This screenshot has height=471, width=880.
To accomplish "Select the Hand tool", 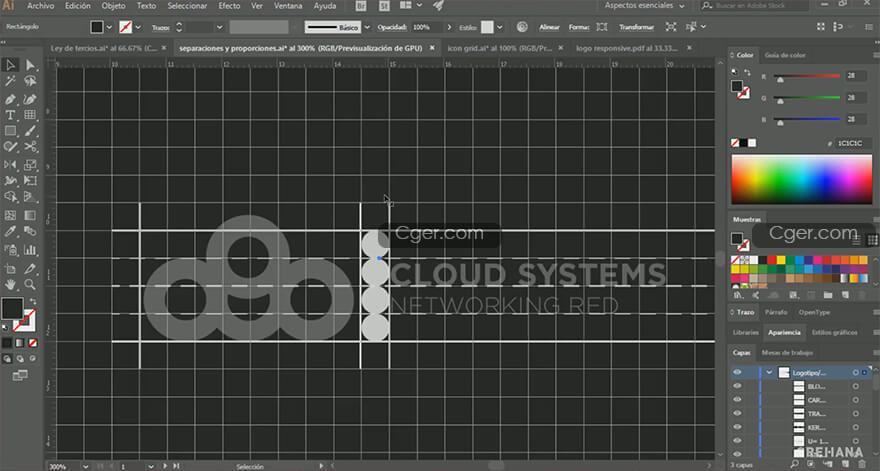I will (x=10, y=285).
